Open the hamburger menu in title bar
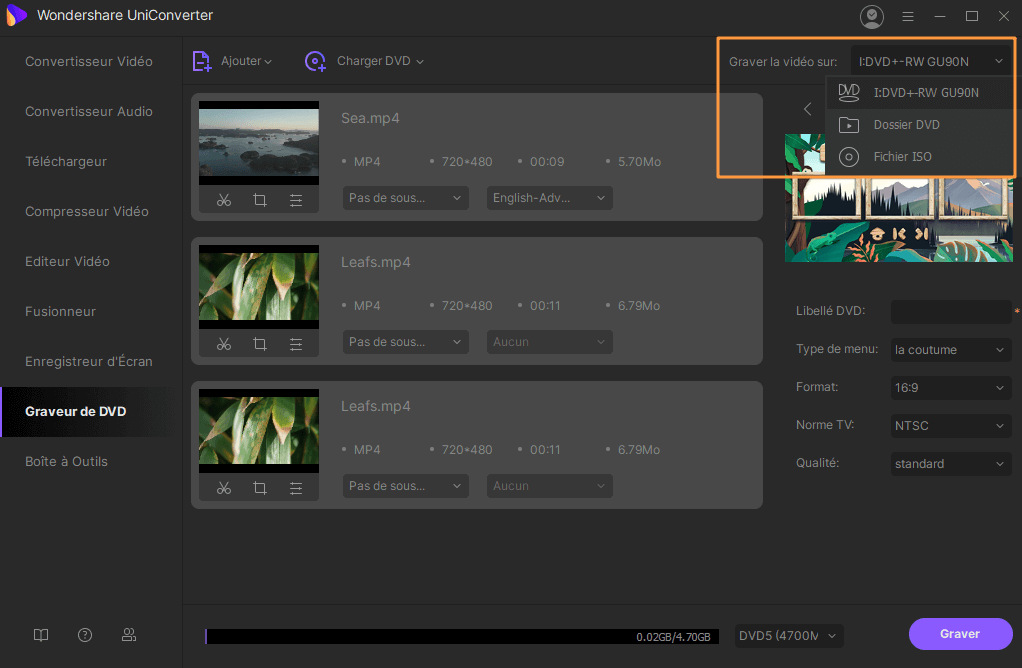 [908, 16]
